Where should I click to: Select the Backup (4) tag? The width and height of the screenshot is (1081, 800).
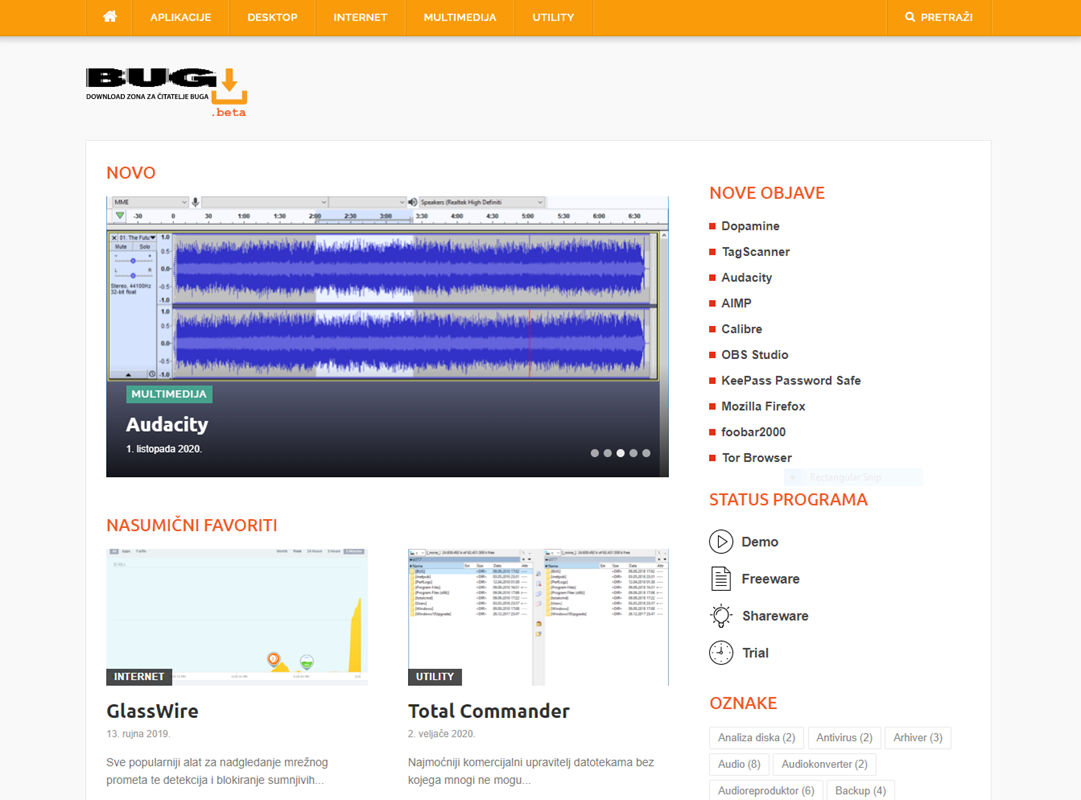[x=860, y=790]
